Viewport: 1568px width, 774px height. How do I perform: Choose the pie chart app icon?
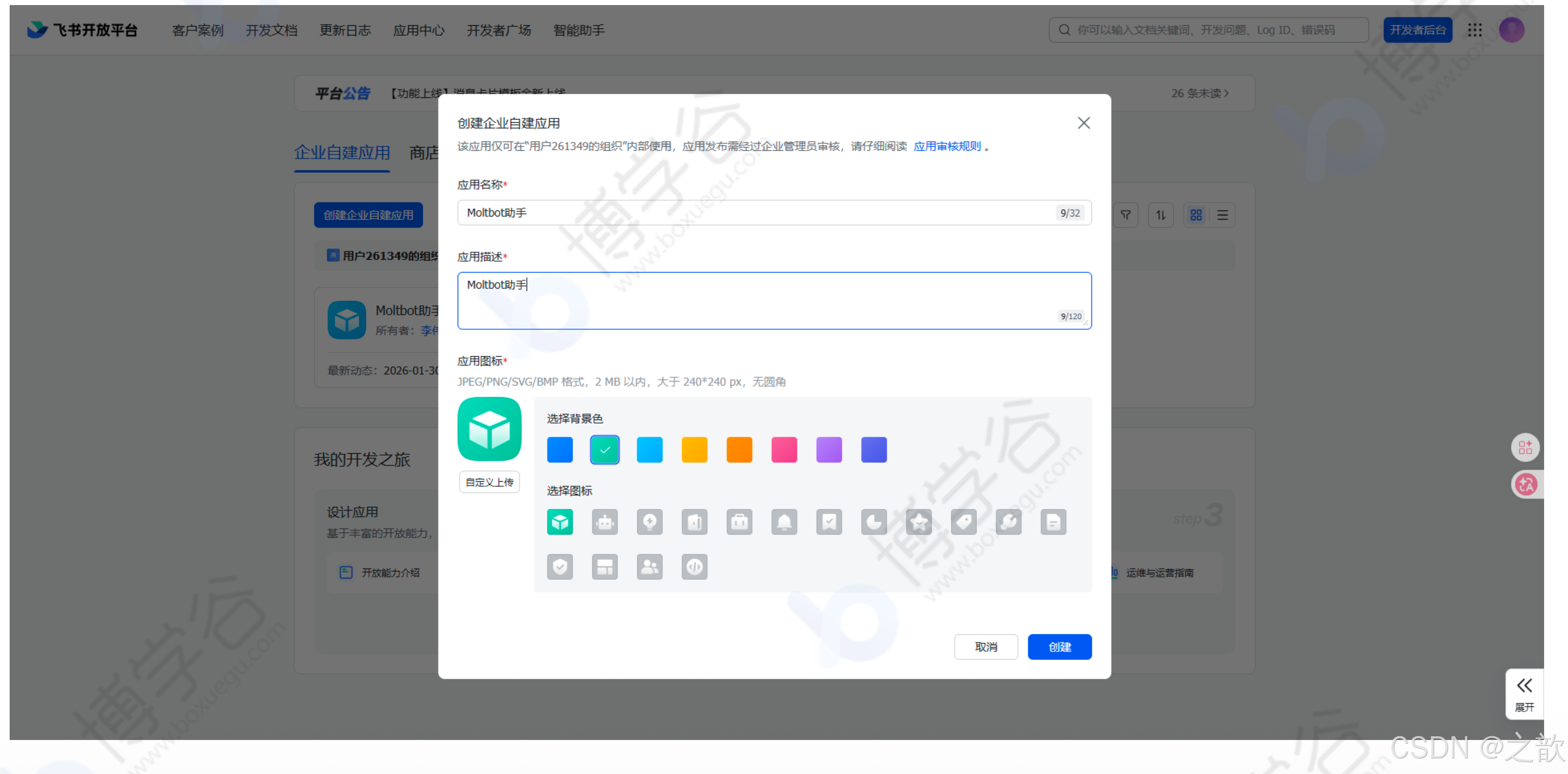pyautogui.click(x=874, y=522)
